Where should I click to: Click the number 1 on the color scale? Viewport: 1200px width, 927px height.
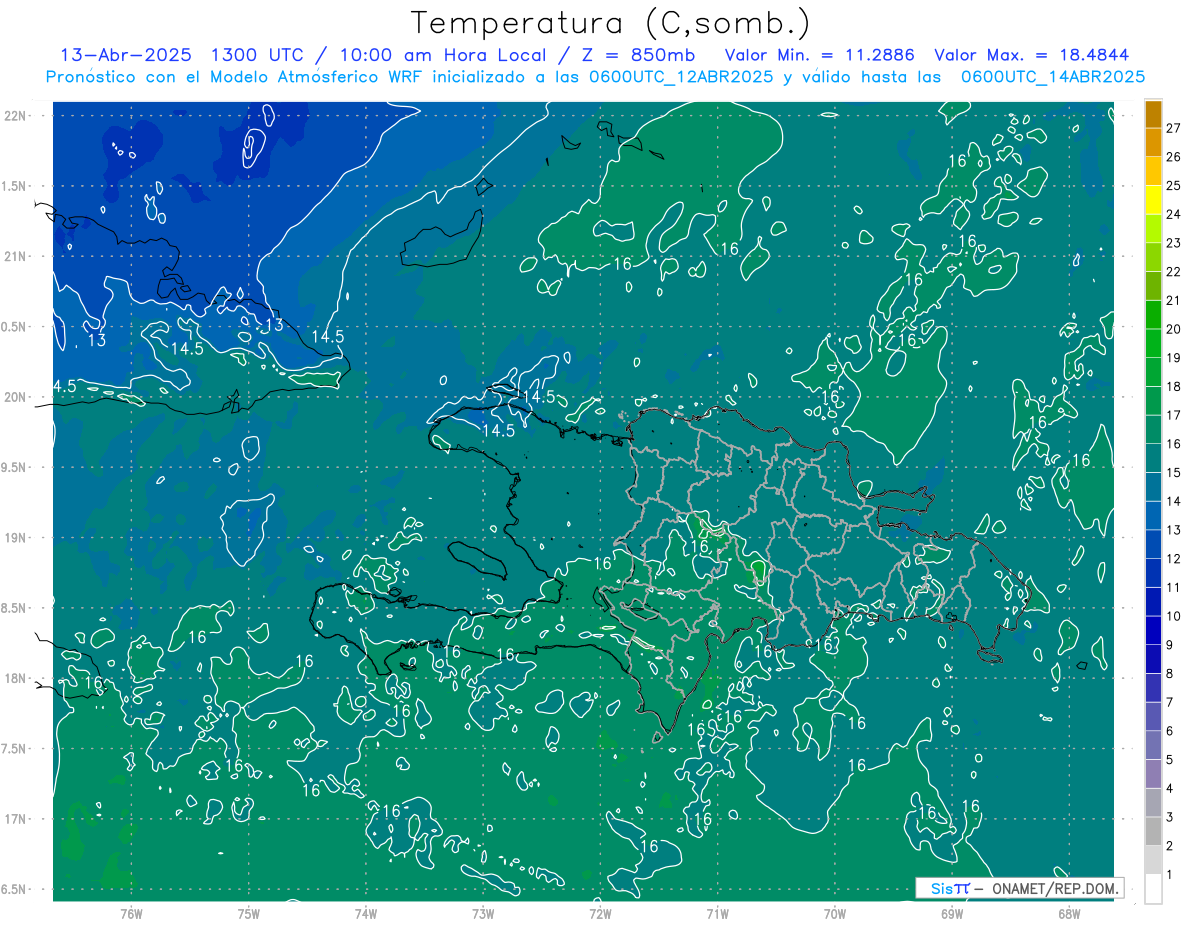point(1170,875)
